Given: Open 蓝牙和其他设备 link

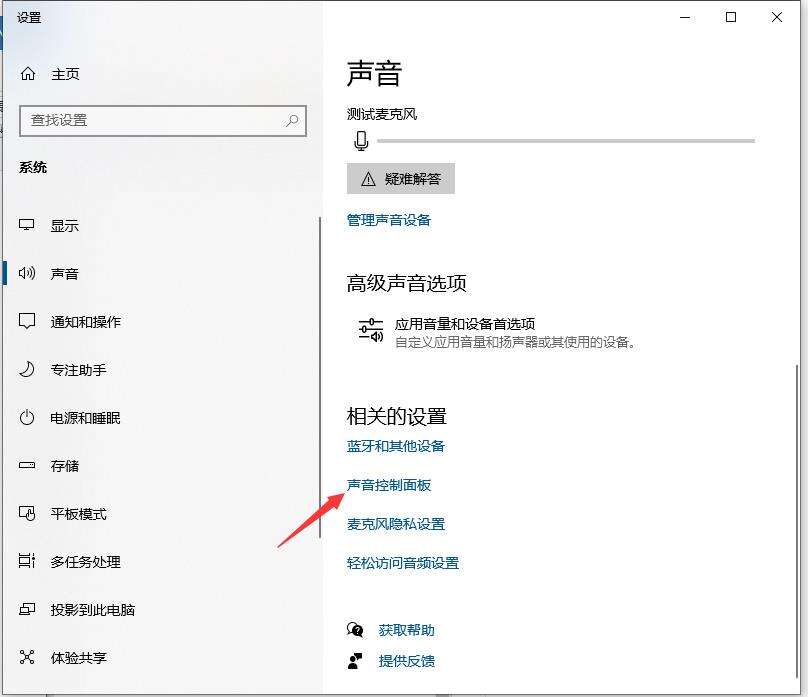Looking at the screenshot, I should [396, 446].
